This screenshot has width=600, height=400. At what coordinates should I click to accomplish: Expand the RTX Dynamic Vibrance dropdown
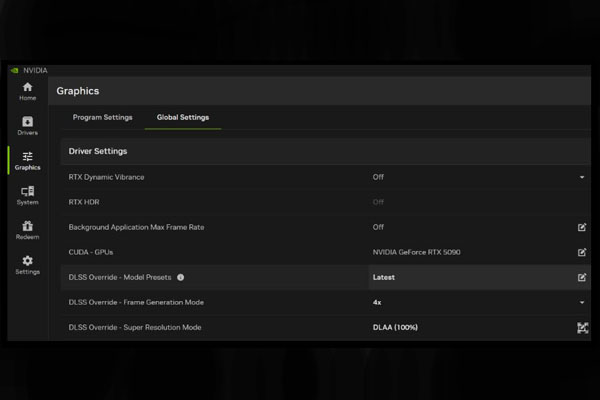582,177
